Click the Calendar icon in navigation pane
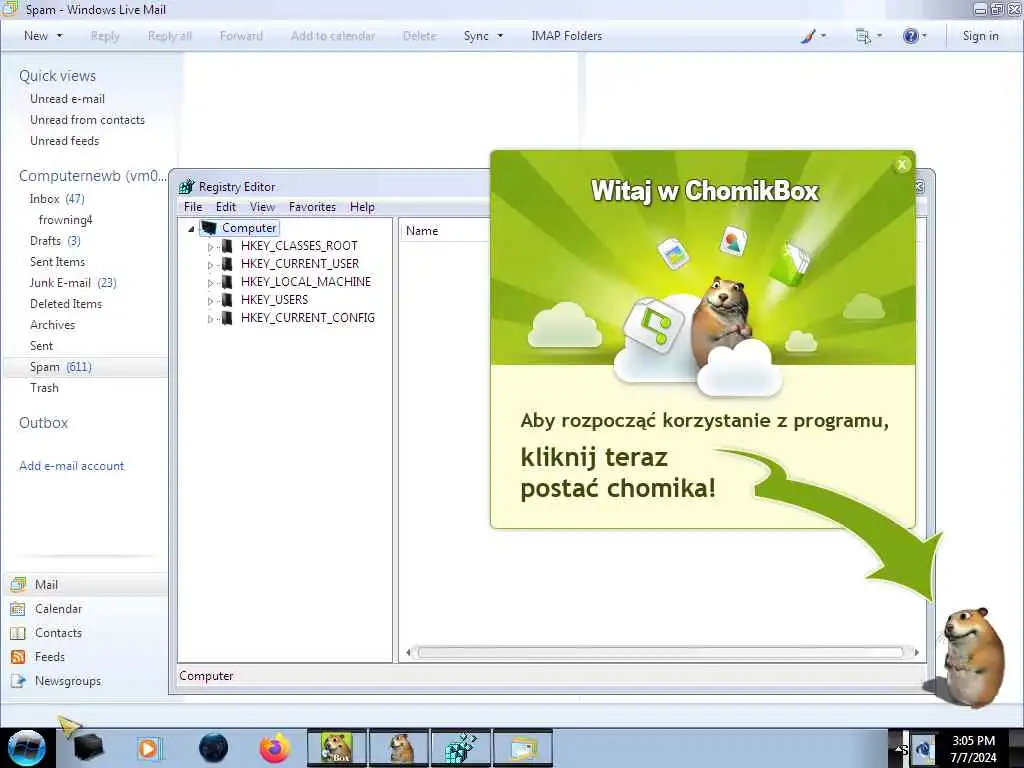The height and width of the screenshot is (768, 1024). 18,609
